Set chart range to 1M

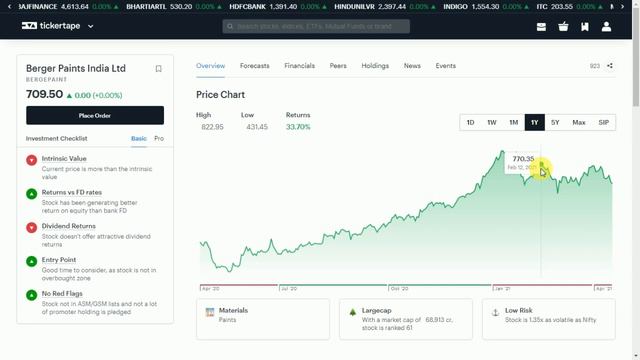coord(513,122)
